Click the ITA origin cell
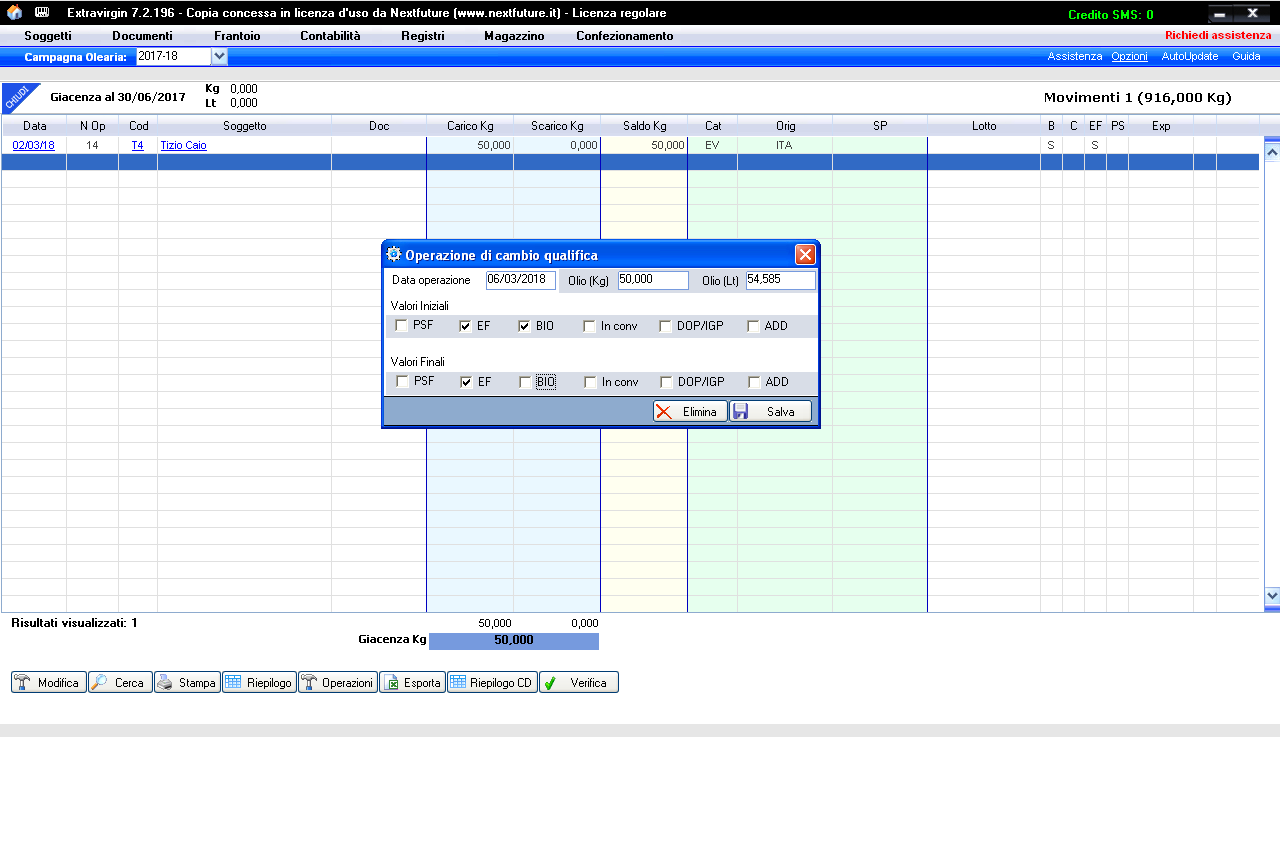The image size is (1280, 842). 784,145
